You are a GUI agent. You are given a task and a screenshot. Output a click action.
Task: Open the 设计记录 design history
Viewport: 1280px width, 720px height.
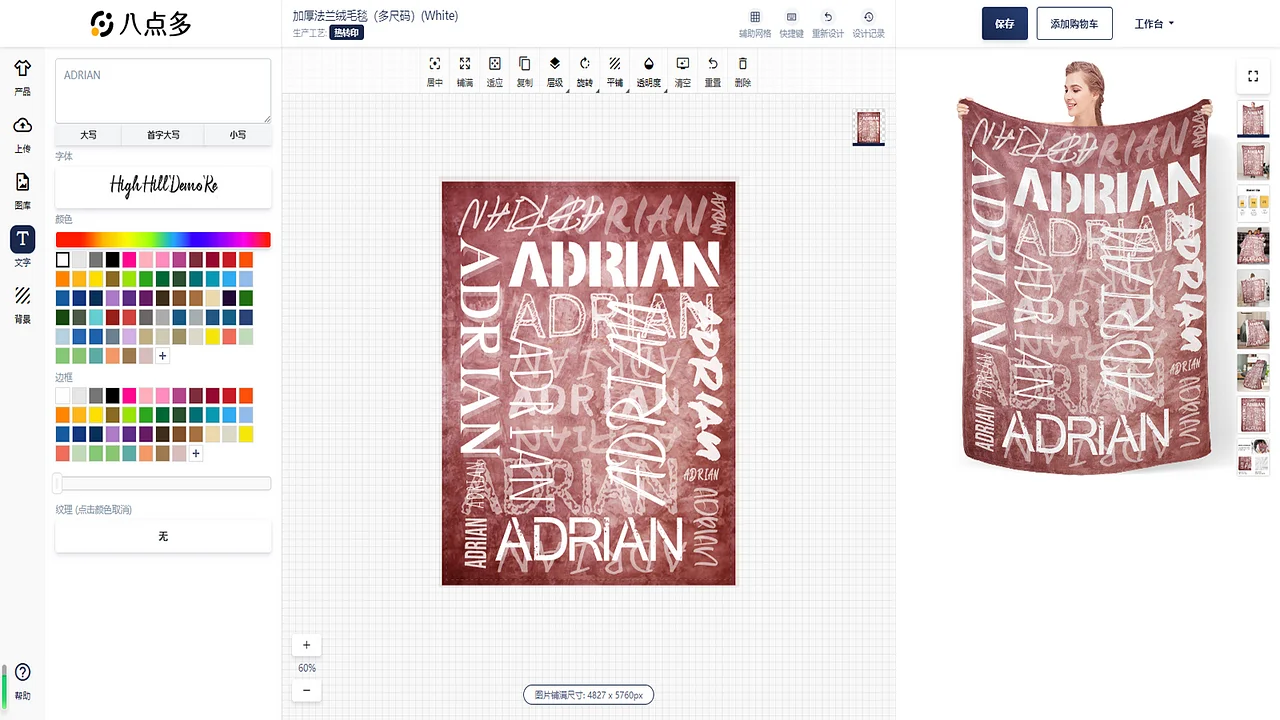pyautogui.click(x=868, y=24)
